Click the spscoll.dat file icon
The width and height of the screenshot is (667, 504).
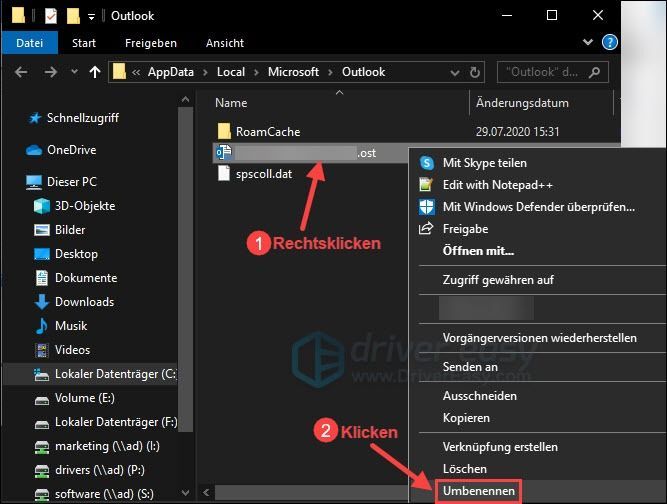tap(224, 174)
